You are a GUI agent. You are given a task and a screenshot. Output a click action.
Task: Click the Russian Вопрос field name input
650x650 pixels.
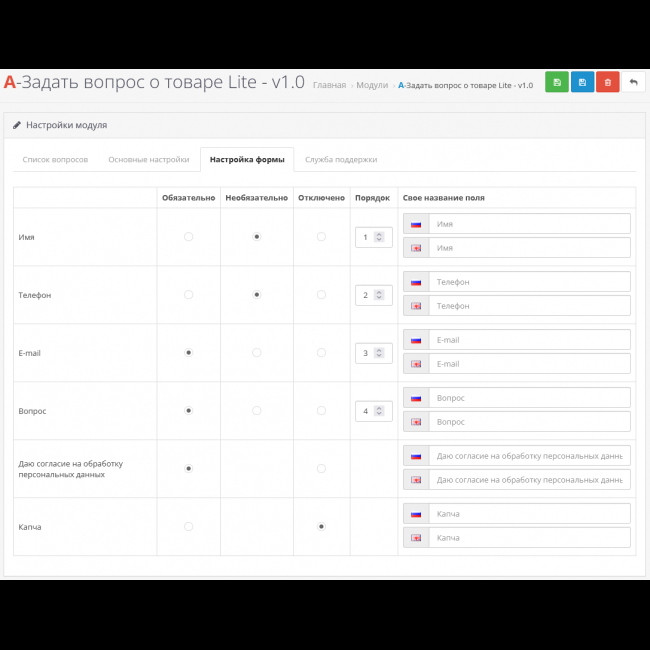(x=530, y=398)
